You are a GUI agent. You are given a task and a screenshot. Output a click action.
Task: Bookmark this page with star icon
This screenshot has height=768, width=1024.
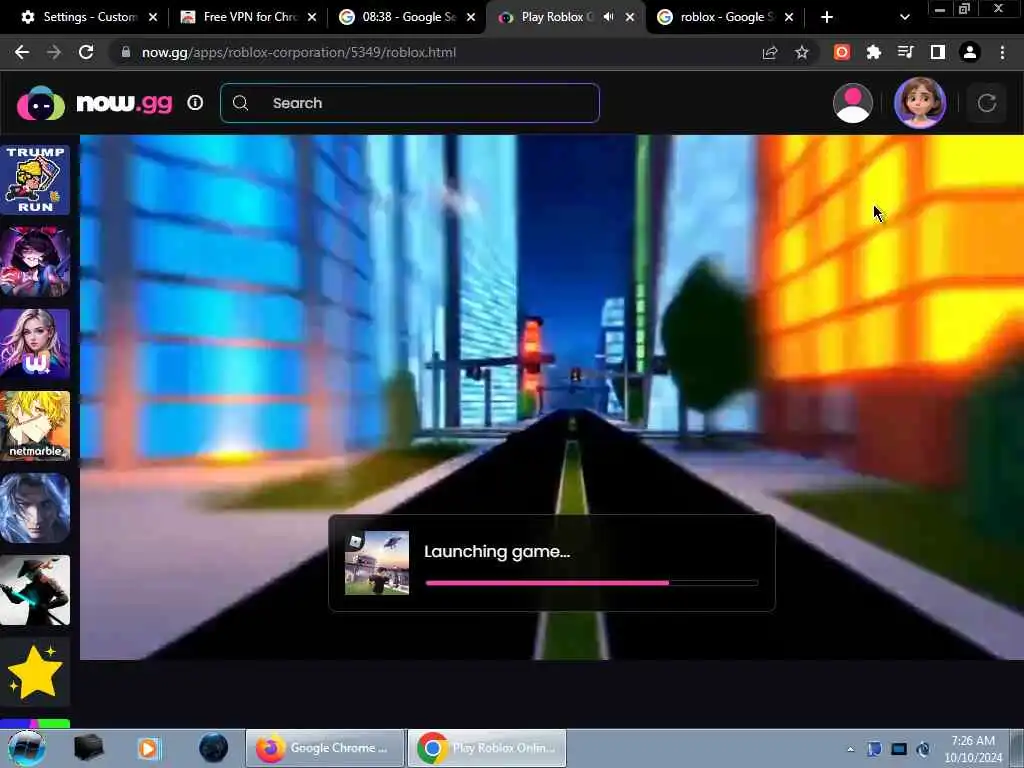[802, 52]
